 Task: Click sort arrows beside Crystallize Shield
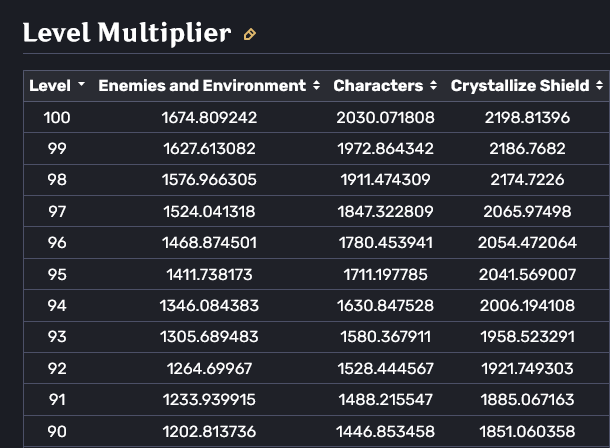pos(600,86)
